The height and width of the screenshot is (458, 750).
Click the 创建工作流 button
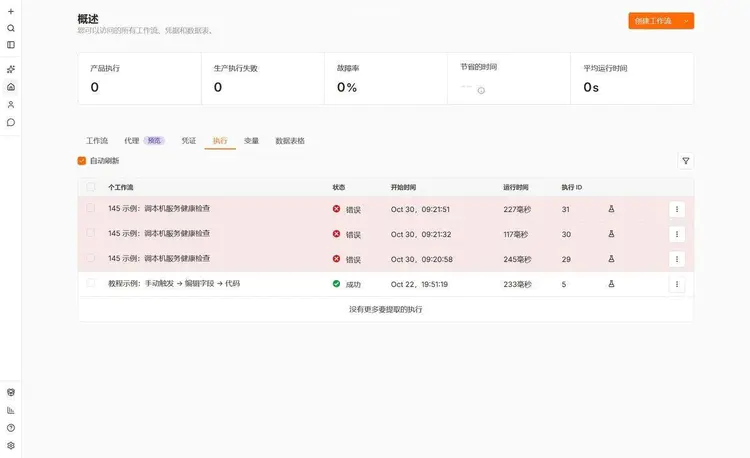click(653, 21)
